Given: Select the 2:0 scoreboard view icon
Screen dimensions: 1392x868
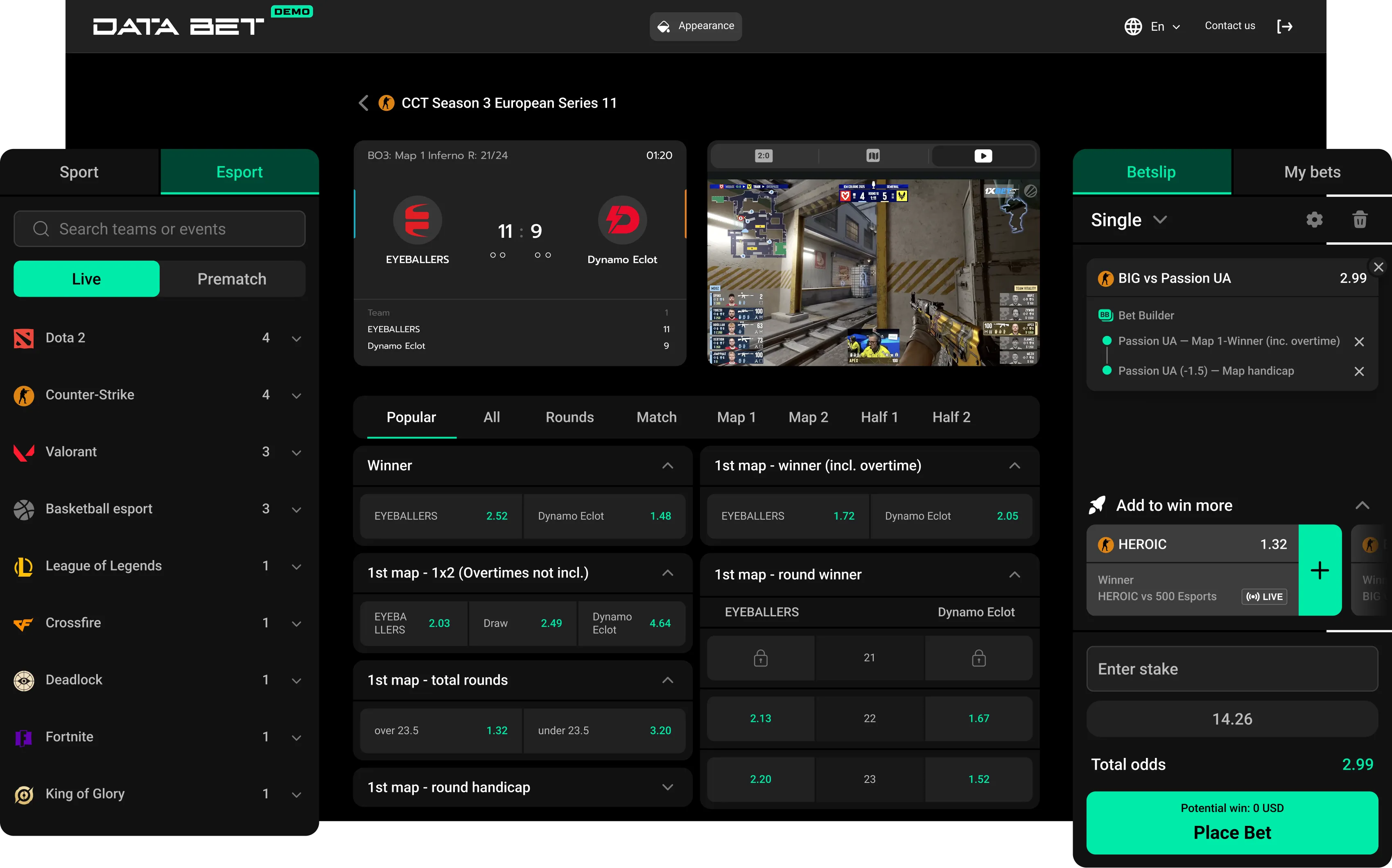Looking at the screenshot, I should pos(763,156).
